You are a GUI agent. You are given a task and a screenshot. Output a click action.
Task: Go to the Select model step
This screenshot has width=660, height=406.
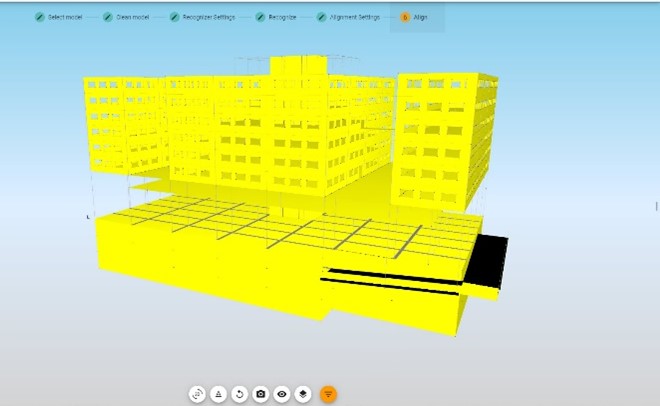pos(59,17)
